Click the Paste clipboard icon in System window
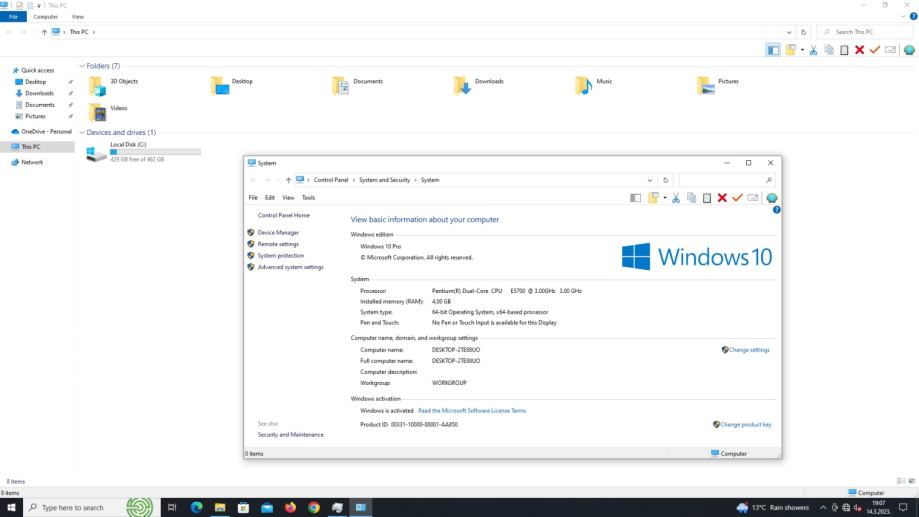 (x=706, y=198)
